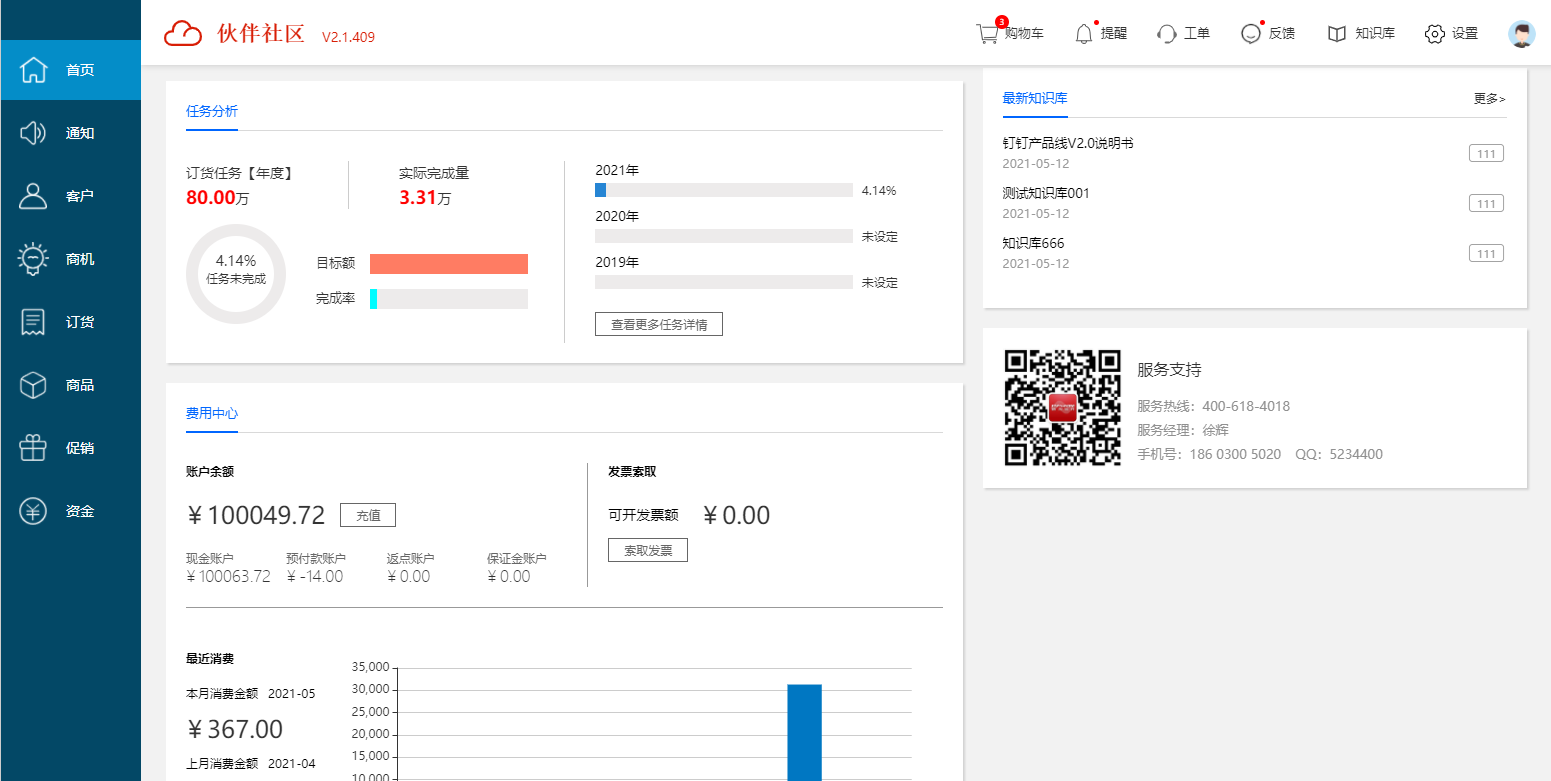Expand knowledge base list via 更多>
The height and width of the screenshot is (781, 1551).
[x=1489, y=99]
